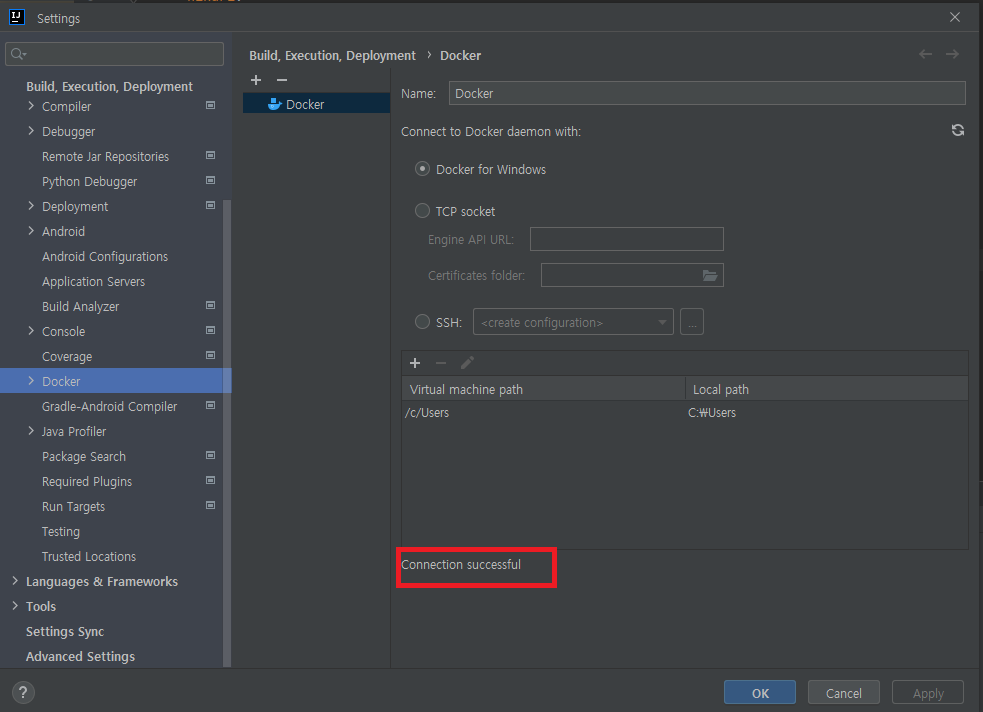The width and height of the screenshot is (983, 712).
Task: Browse certificates folder with folder icon
Action: click(710, 275)
